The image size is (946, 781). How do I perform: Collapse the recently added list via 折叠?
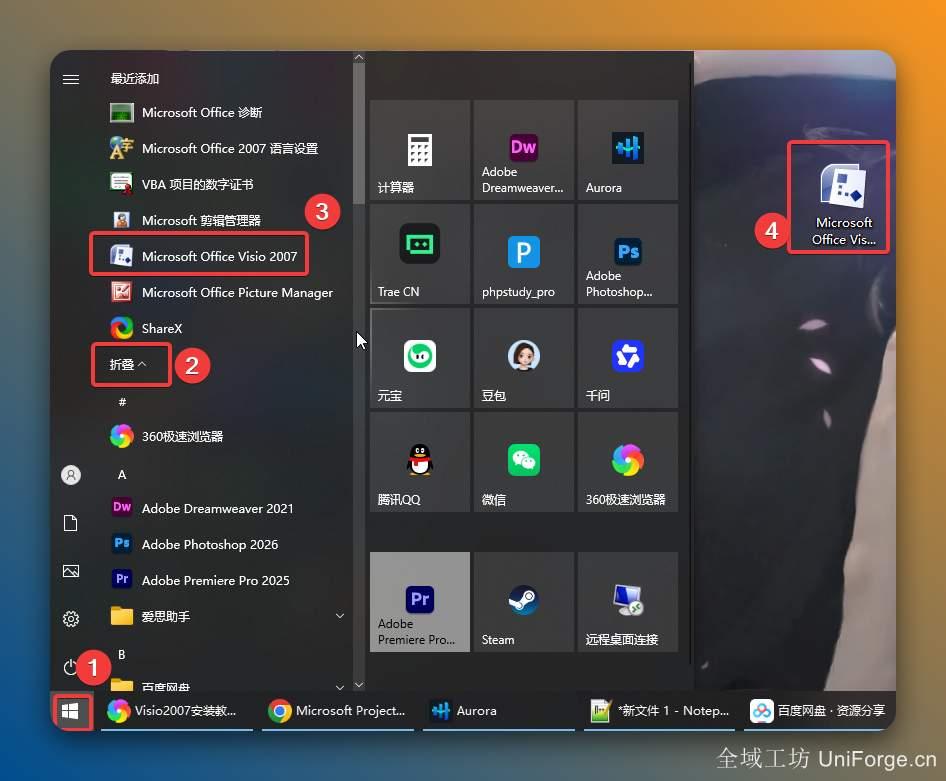(128, 364)
